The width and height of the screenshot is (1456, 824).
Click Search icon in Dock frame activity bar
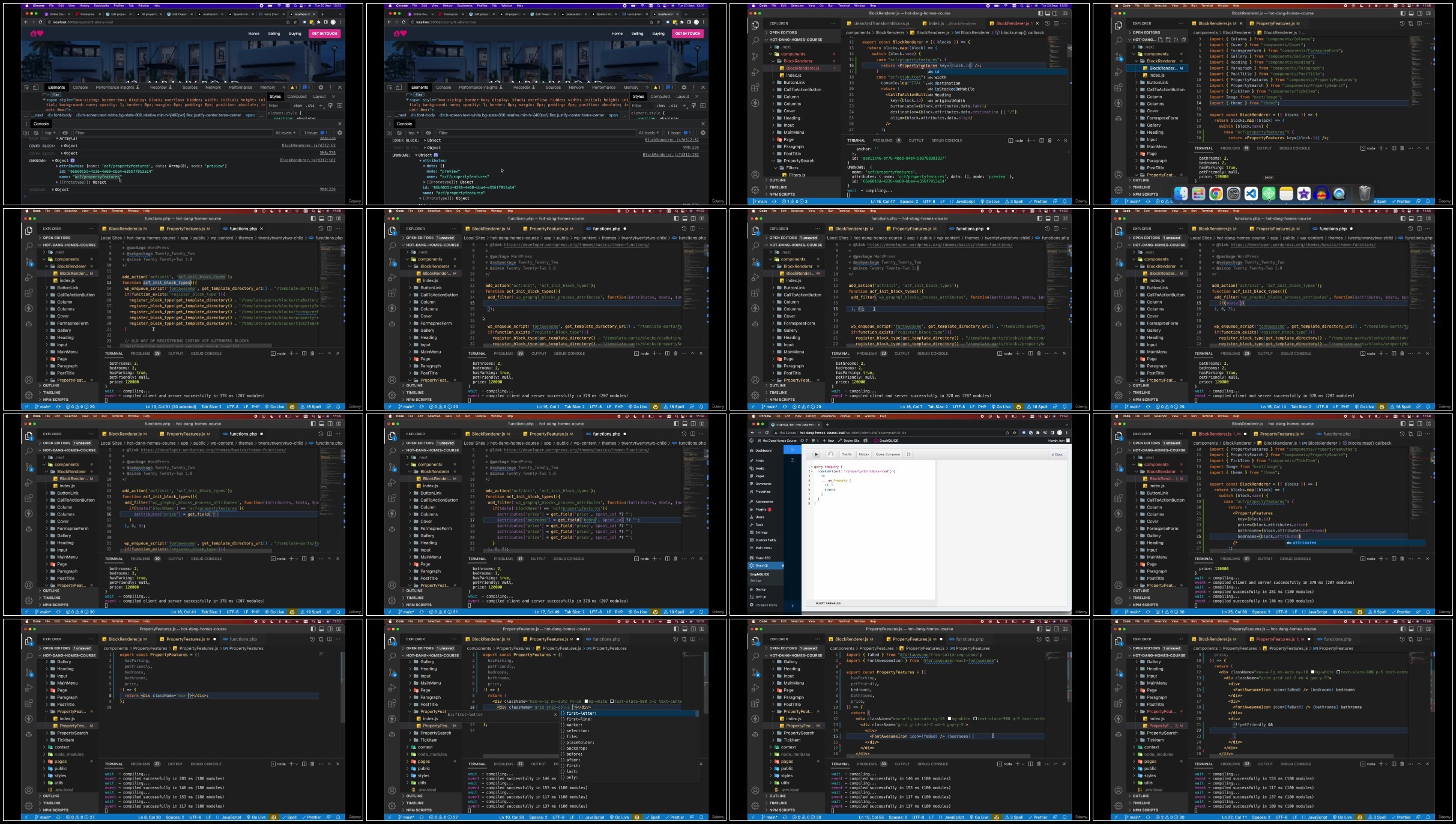pyautogui.click(x=1119, y=41)
